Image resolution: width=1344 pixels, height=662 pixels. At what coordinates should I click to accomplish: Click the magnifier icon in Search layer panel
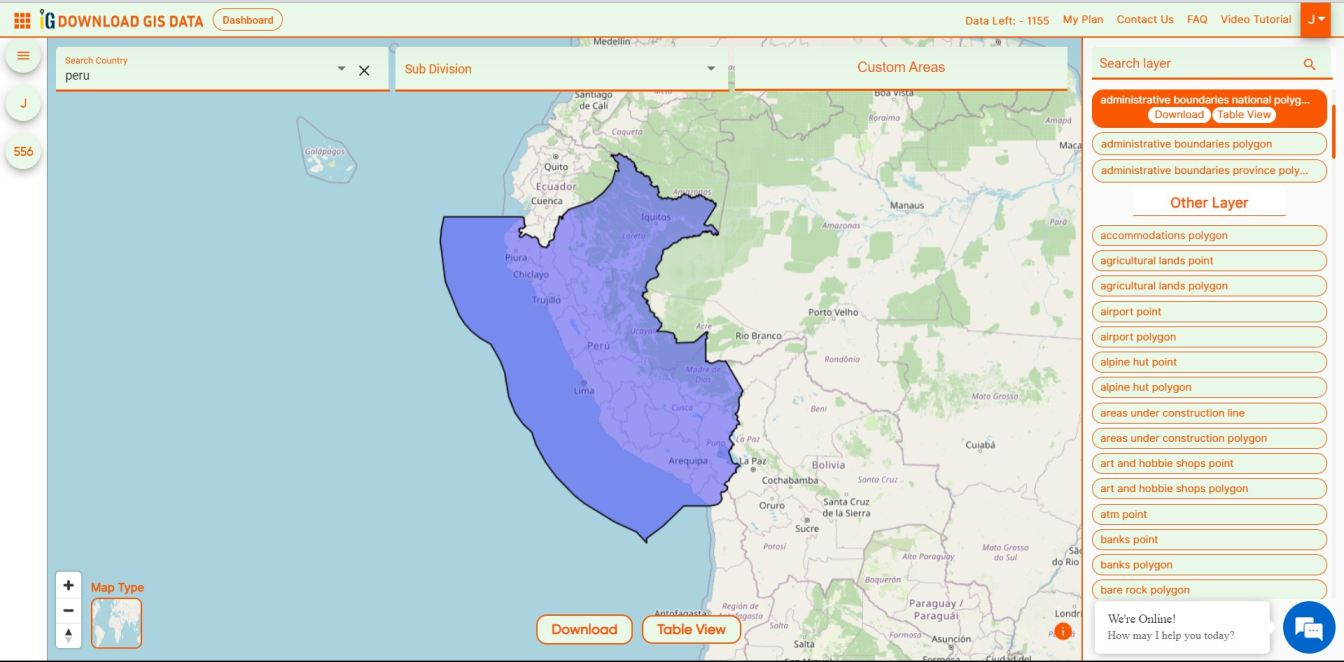[1310, 63]
